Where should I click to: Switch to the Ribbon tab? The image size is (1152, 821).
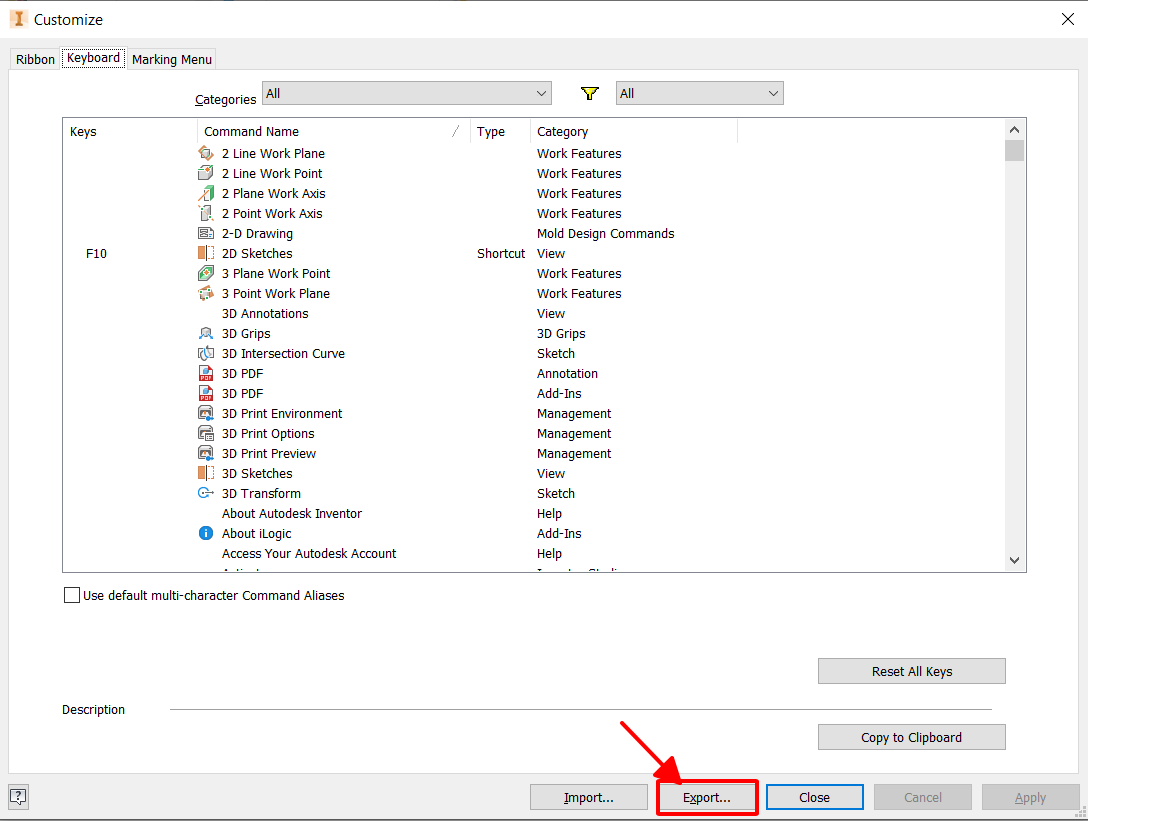pyautogui.click(x=36, y=59)
